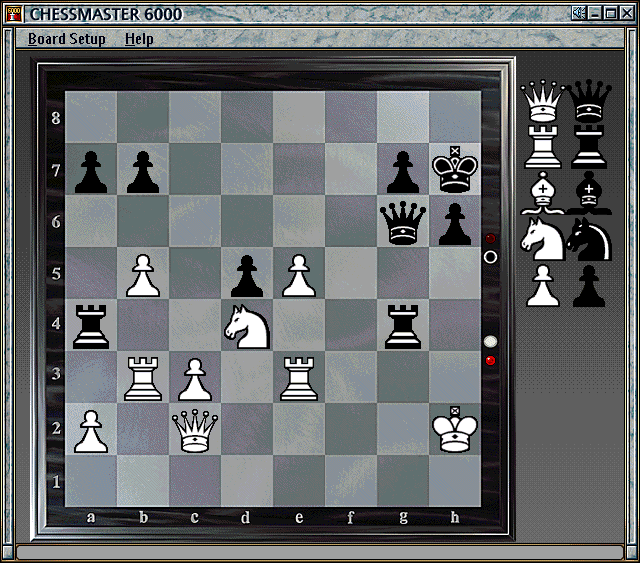Click the dark red indicator beside rank 6
Screen dimensions: 640x563
pyautogui.click(x=490, y=238)
